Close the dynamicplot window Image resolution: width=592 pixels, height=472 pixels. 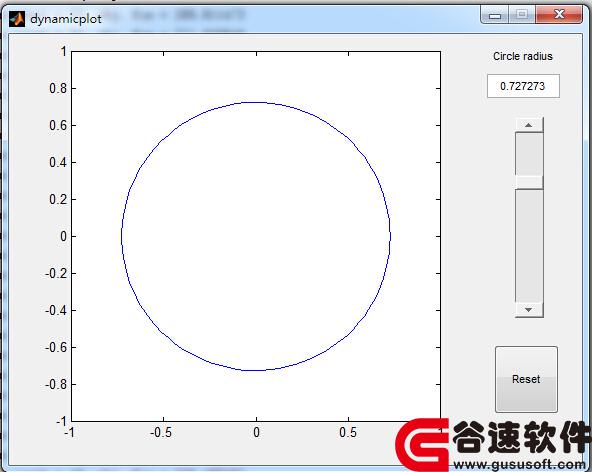coord(559,15)
